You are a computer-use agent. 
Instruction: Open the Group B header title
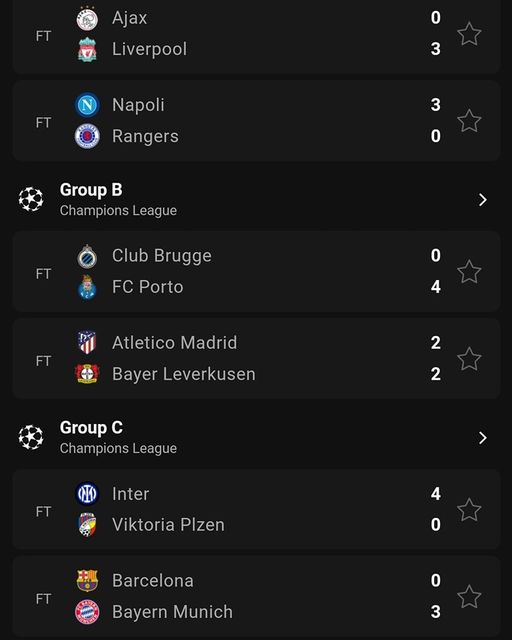click(x=91, y=190)
